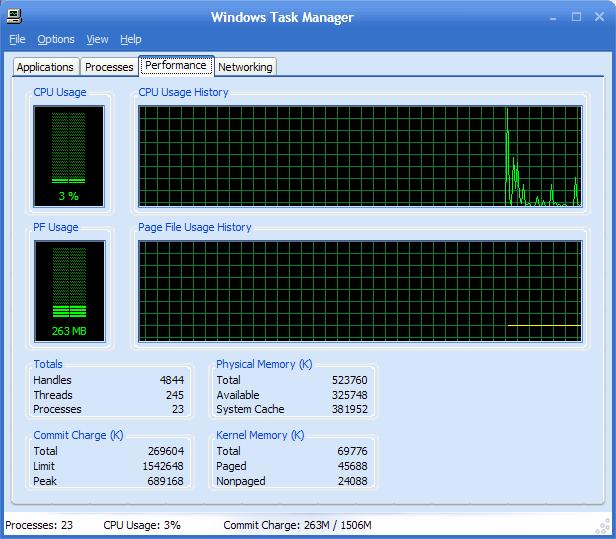Click the 'Kernel Memory (K)' group heading
616x539 pixels.
260,435
